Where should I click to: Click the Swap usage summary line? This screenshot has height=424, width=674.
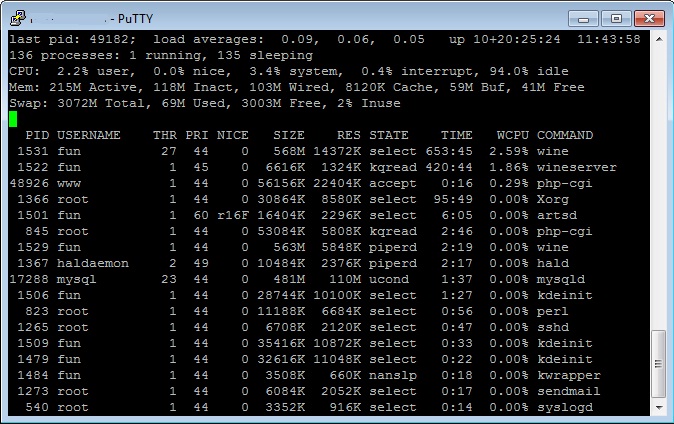[205, 103]
